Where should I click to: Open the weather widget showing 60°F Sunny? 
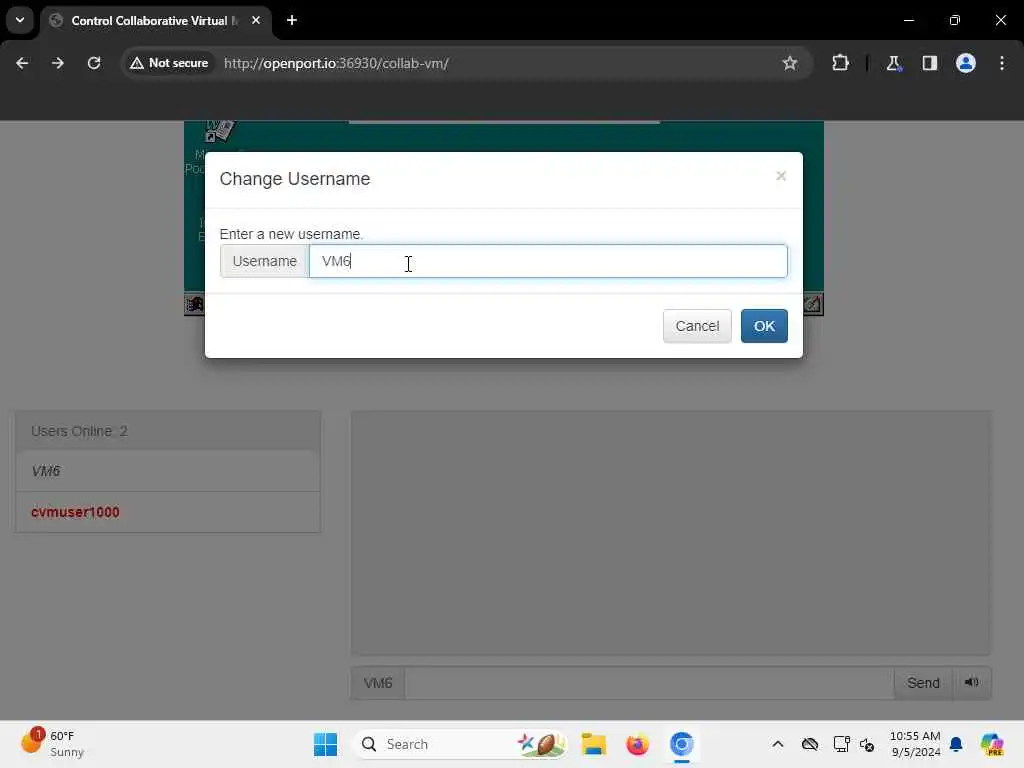click(52, 744)
